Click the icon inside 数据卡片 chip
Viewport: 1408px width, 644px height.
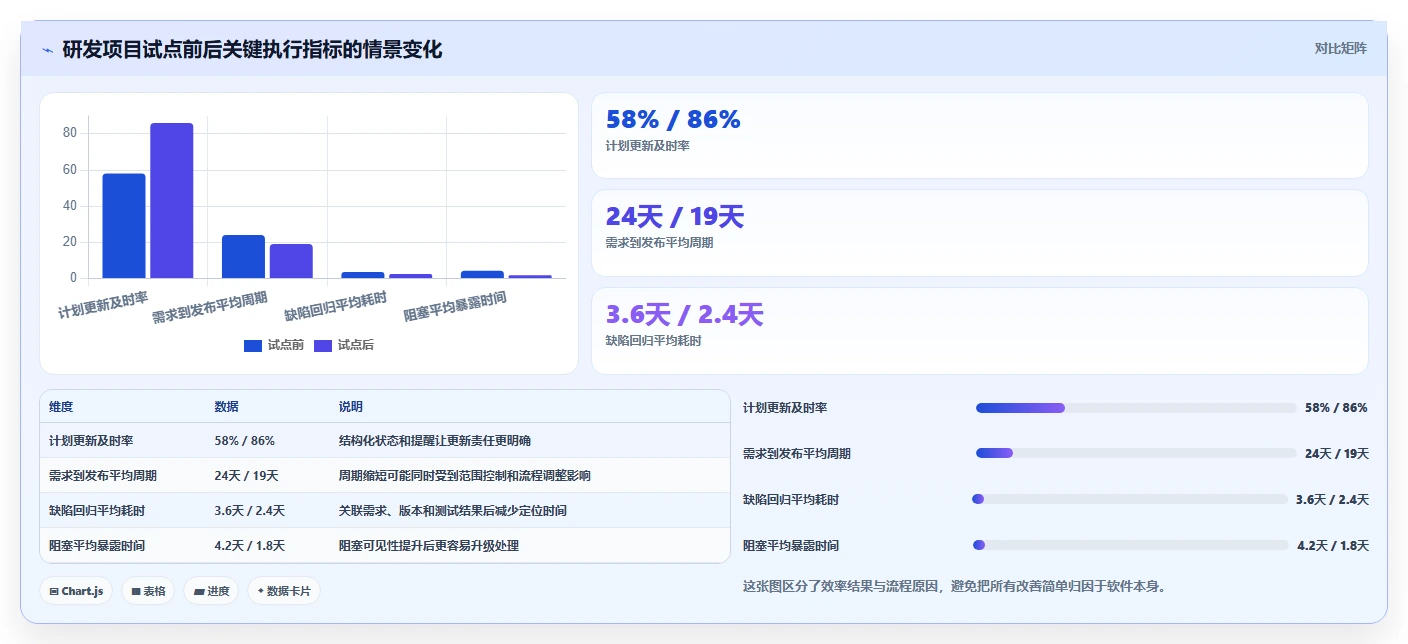(x=261, y=591)
